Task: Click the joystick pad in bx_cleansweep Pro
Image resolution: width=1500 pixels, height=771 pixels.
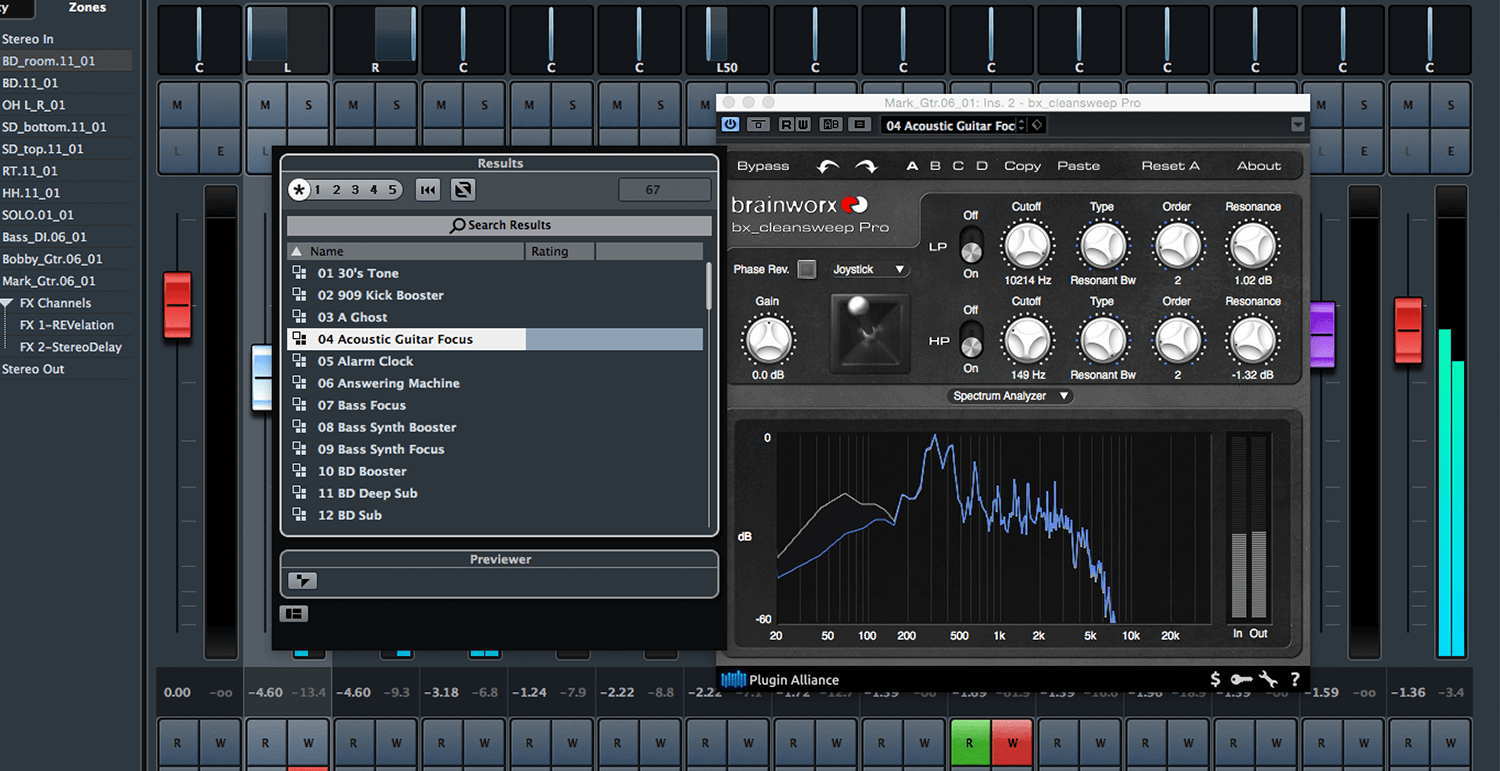Action: coord(870,333)
